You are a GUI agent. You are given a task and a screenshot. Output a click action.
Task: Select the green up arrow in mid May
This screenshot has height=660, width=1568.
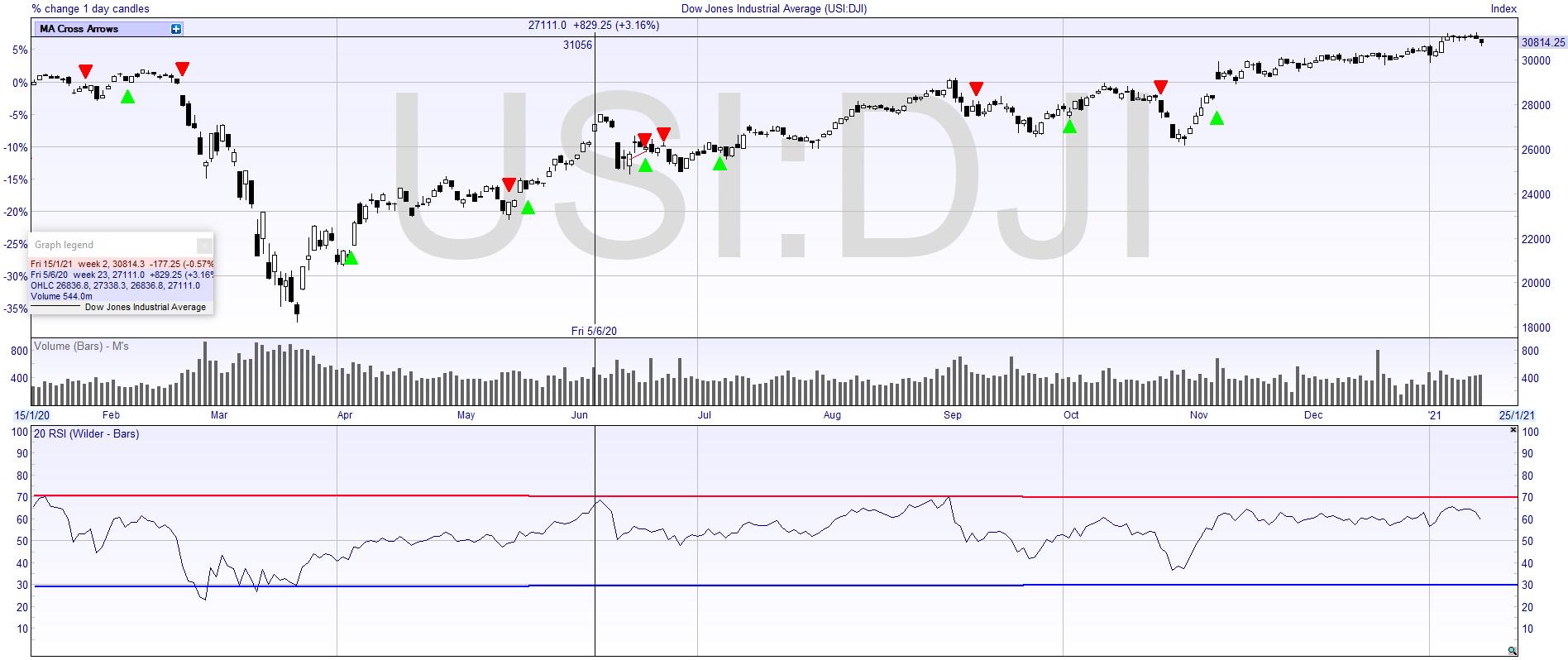pyautogui.click(x=528, y=207)
